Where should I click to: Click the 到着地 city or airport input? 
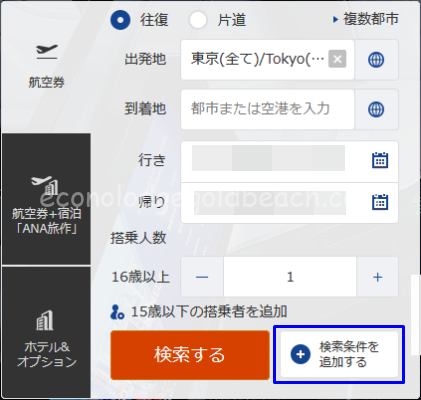click(267, 109)
